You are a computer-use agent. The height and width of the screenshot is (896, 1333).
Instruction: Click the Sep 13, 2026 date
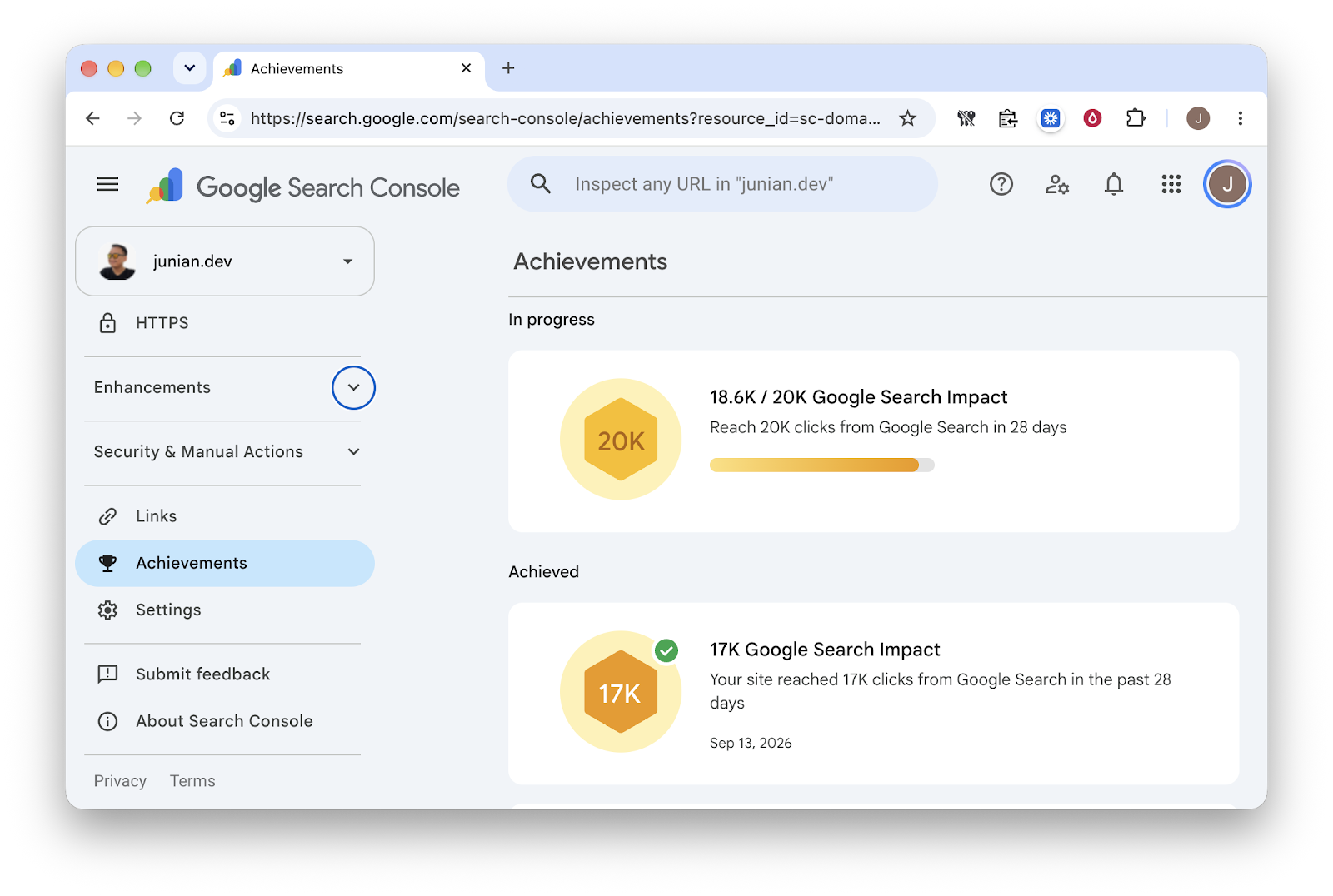point(751,743)
